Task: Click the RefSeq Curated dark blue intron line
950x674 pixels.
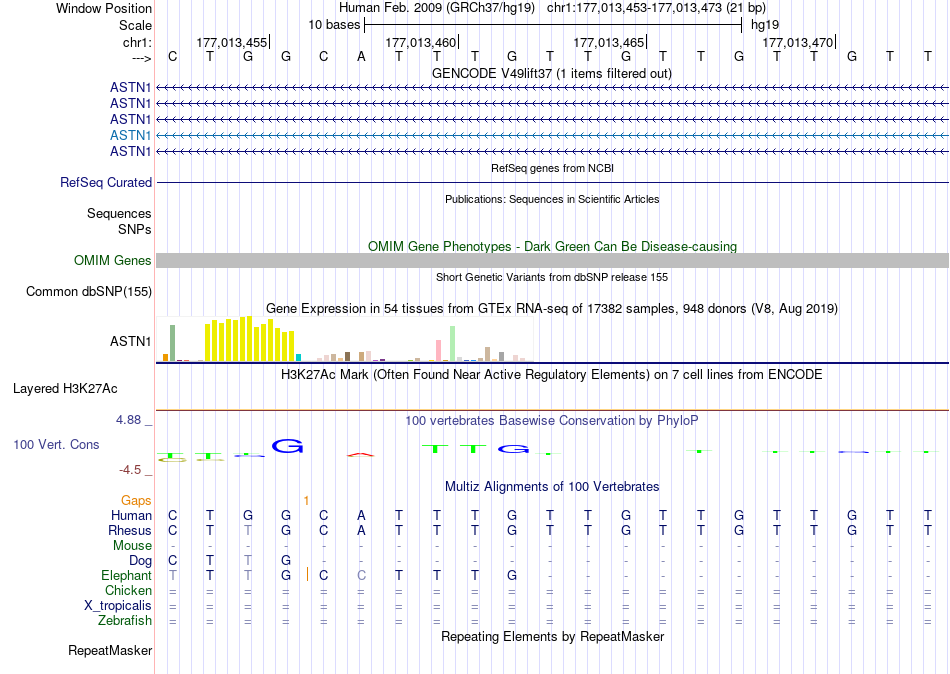Action: coord(552,182)
